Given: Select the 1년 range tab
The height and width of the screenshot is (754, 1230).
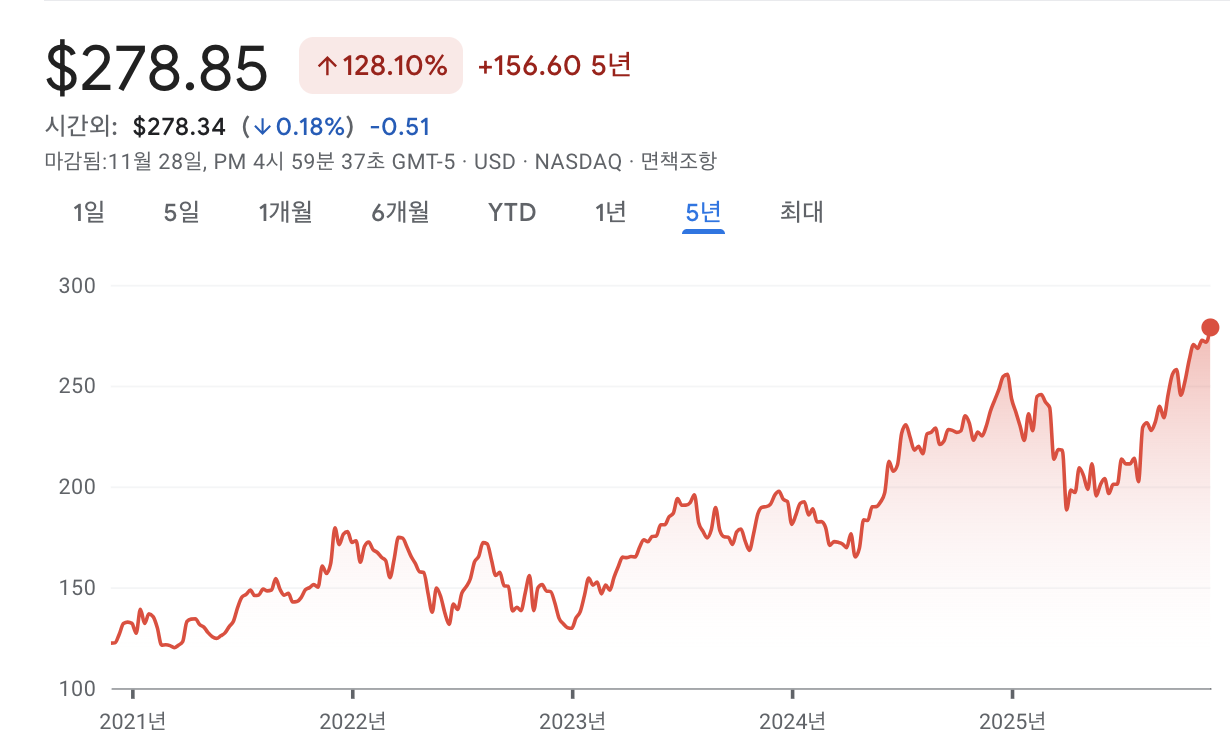Looking at the screenshot, I should (x=610, y=212).
